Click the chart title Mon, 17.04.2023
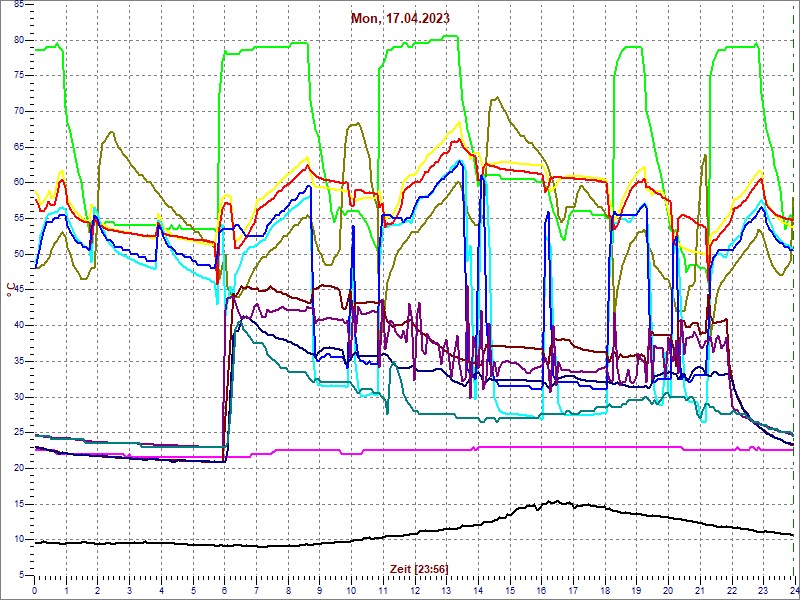 point(400,18)
